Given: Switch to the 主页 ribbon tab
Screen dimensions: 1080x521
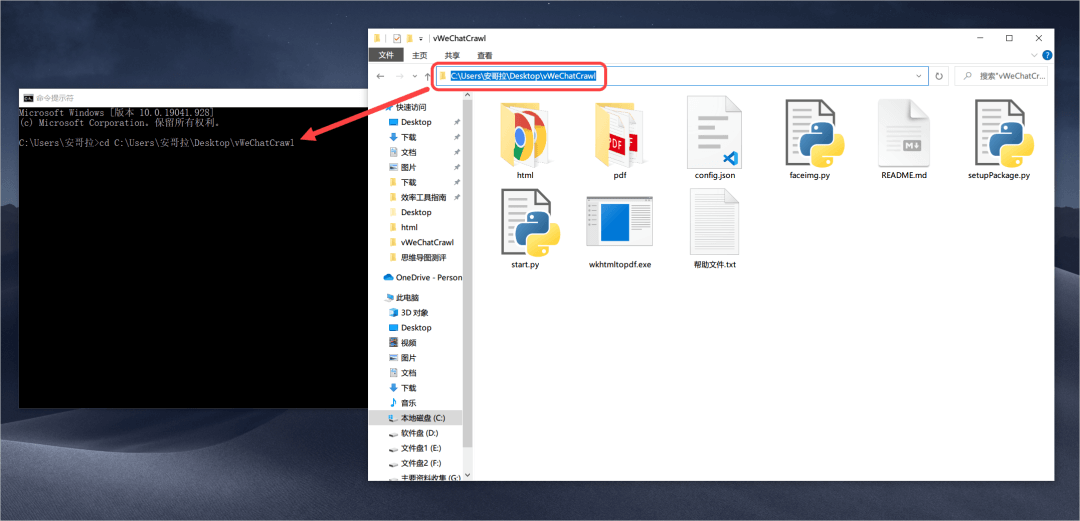Looking at the screenshot, I should point(419,55).
